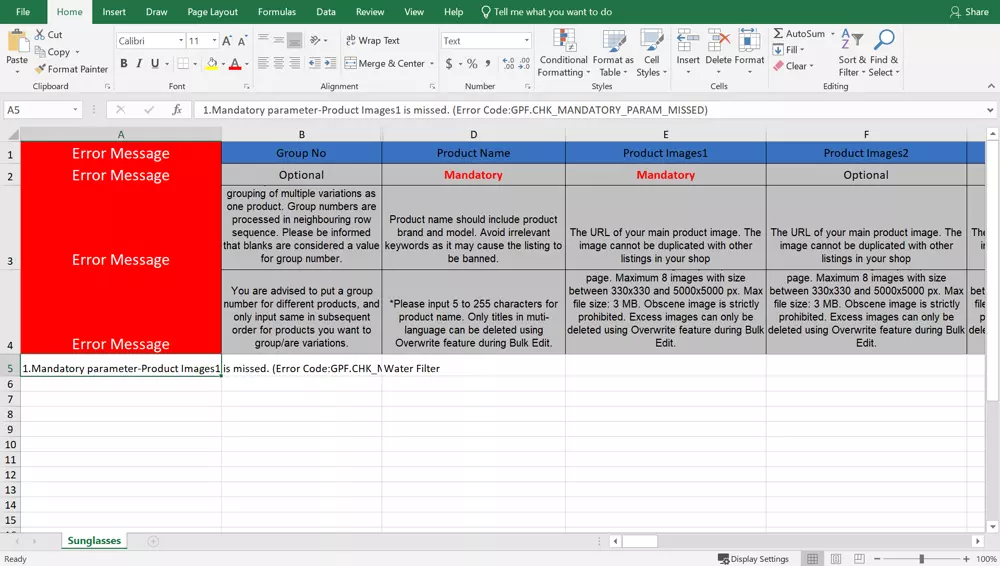The image size is (1000, 566).
Task: Click the Paste icon in Clipboard group
Action: 17,42
